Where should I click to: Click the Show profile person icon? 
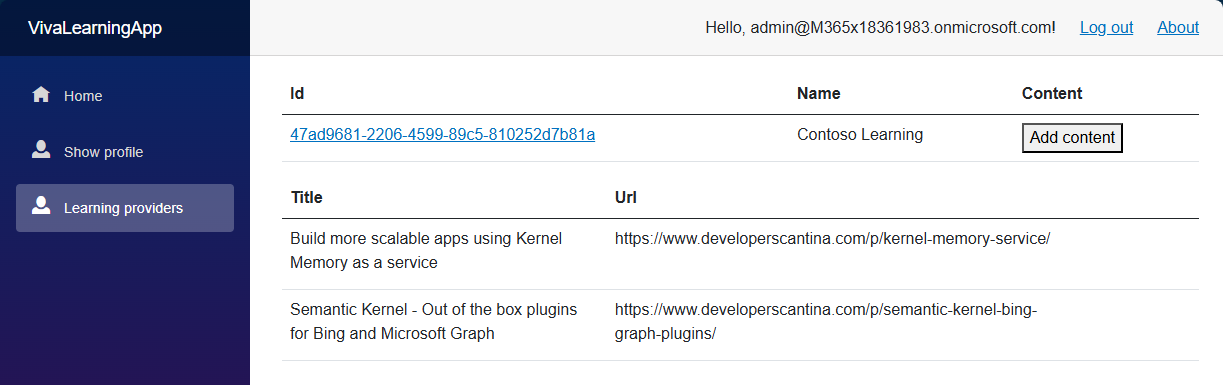coord(41,150)
